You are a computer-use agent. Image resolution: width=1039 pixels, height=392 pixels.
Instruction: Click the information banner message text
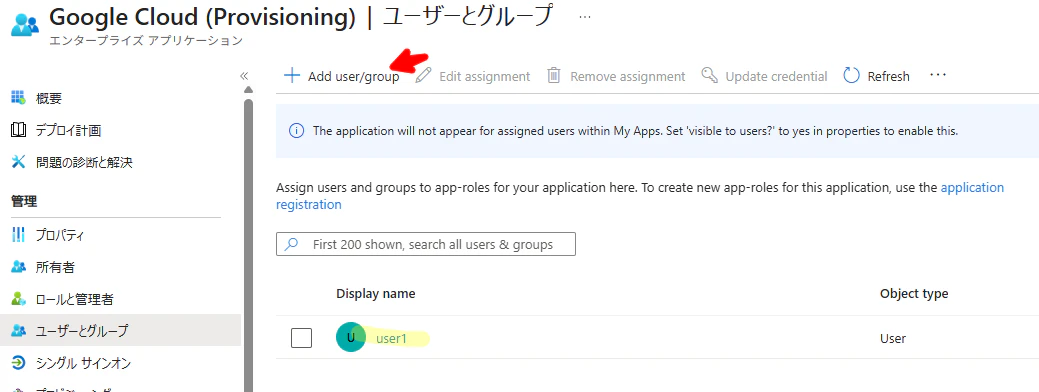coord(635,130)
